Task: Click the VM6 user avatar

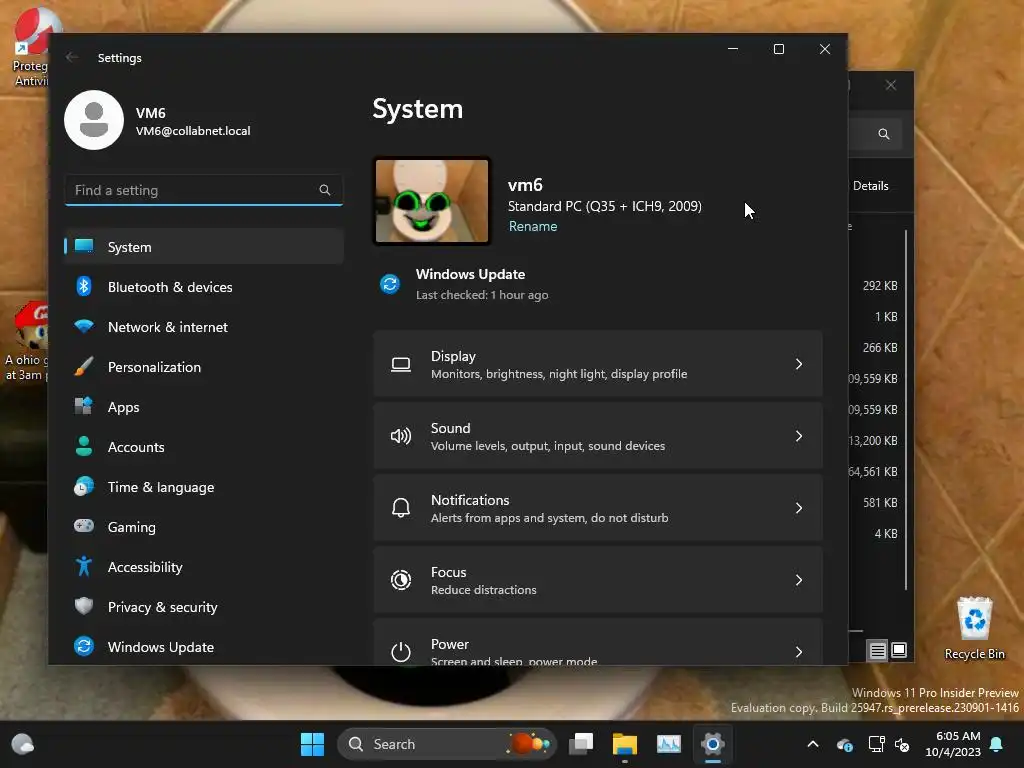Action: tap(94, 120)
